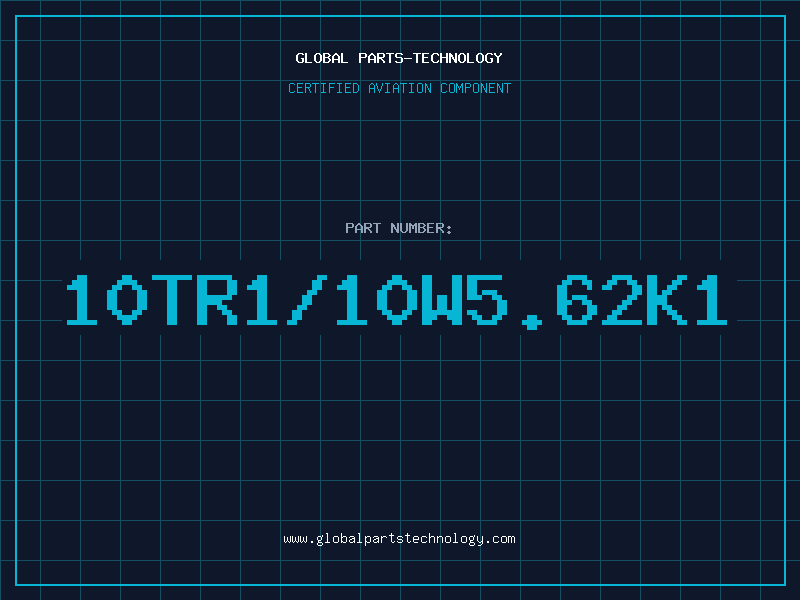Select the CERTIFIED AVIATION COMPONENT subtitle
The image size is (800, 600).
pos(399,88)
